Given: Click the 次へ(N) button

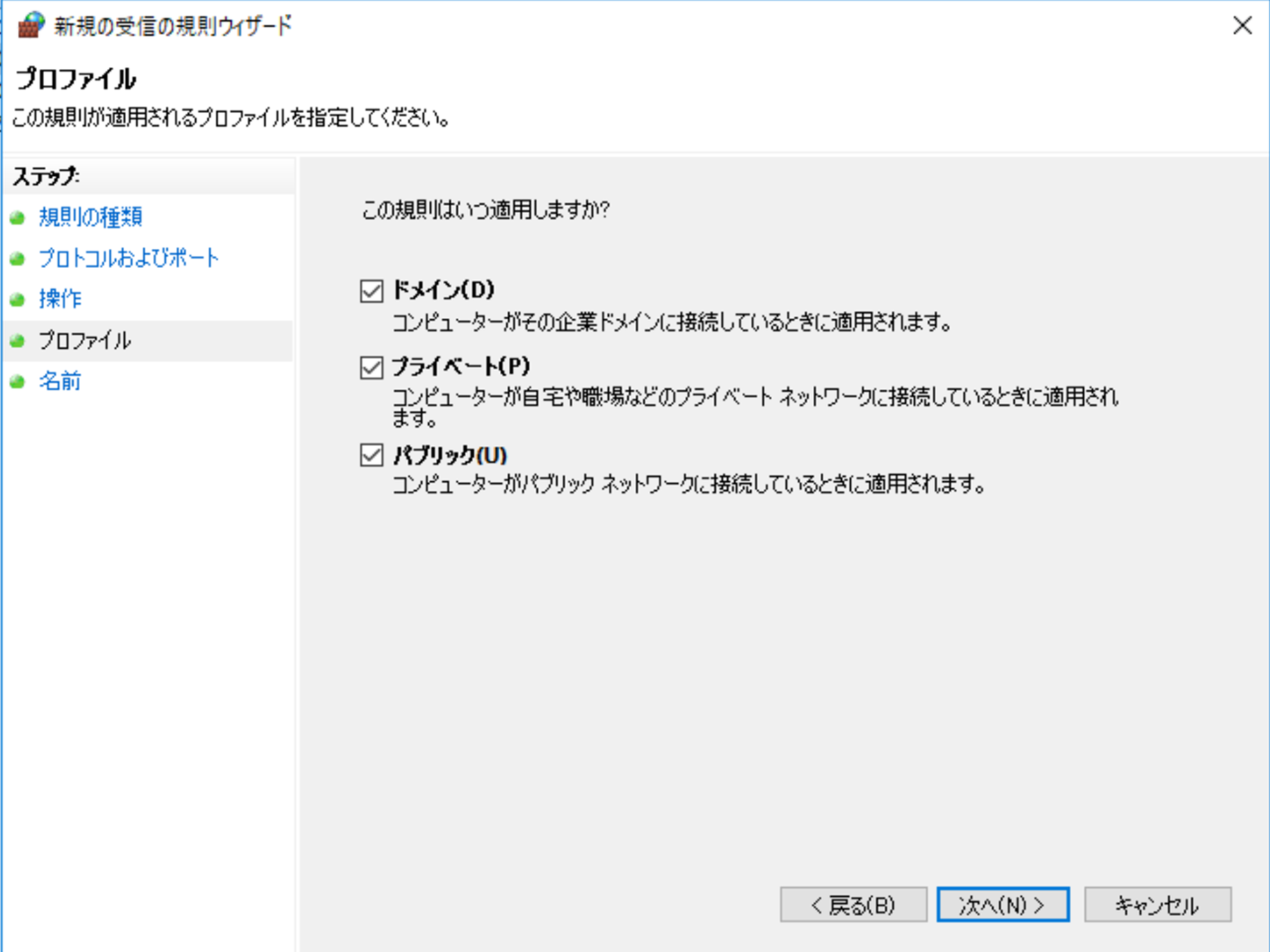Looking at the screenshot, I should click(1003, 904).
